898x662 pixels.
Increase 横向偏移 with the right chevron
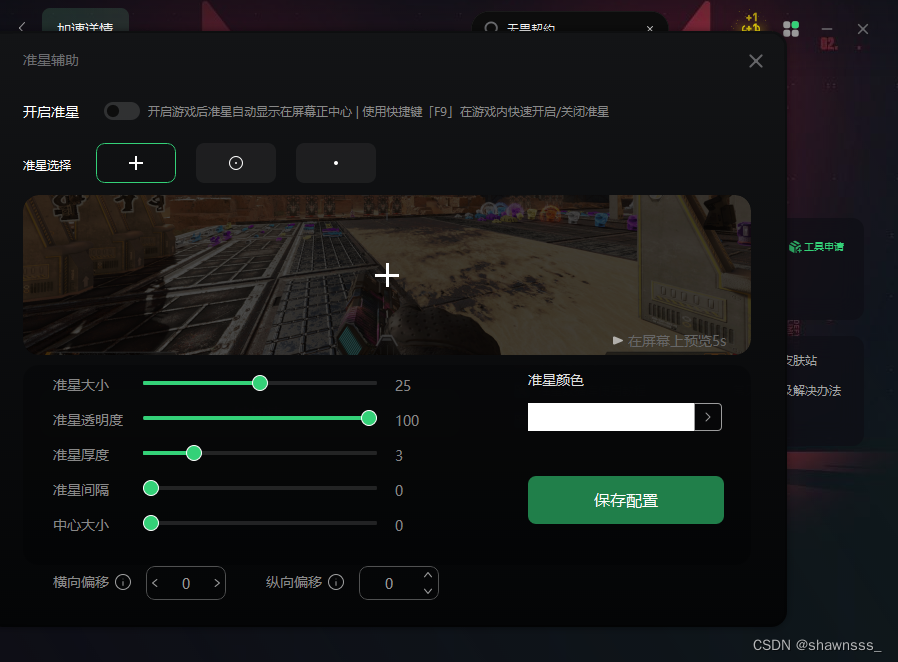click(x=217, y=583)
